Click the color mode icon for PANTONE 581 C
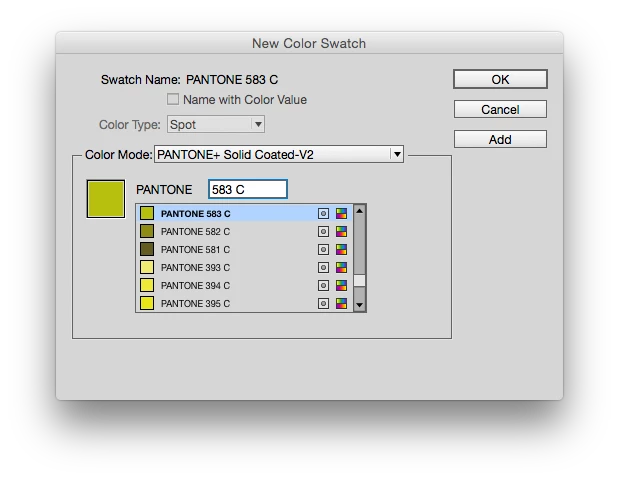The image size is (619, 480). point(341,249)
